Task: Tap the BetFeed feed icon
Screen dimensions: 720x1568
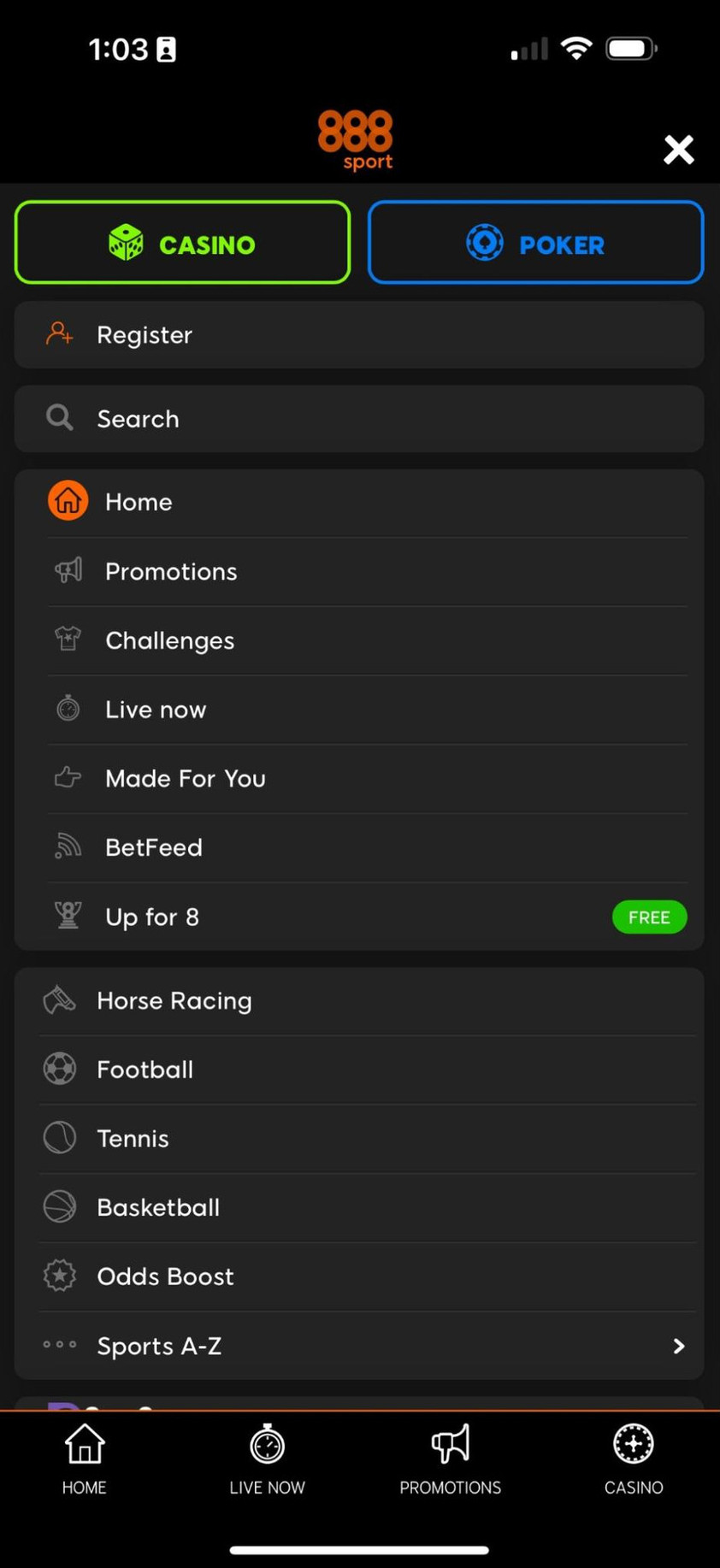Action: [x=68, y=846]
